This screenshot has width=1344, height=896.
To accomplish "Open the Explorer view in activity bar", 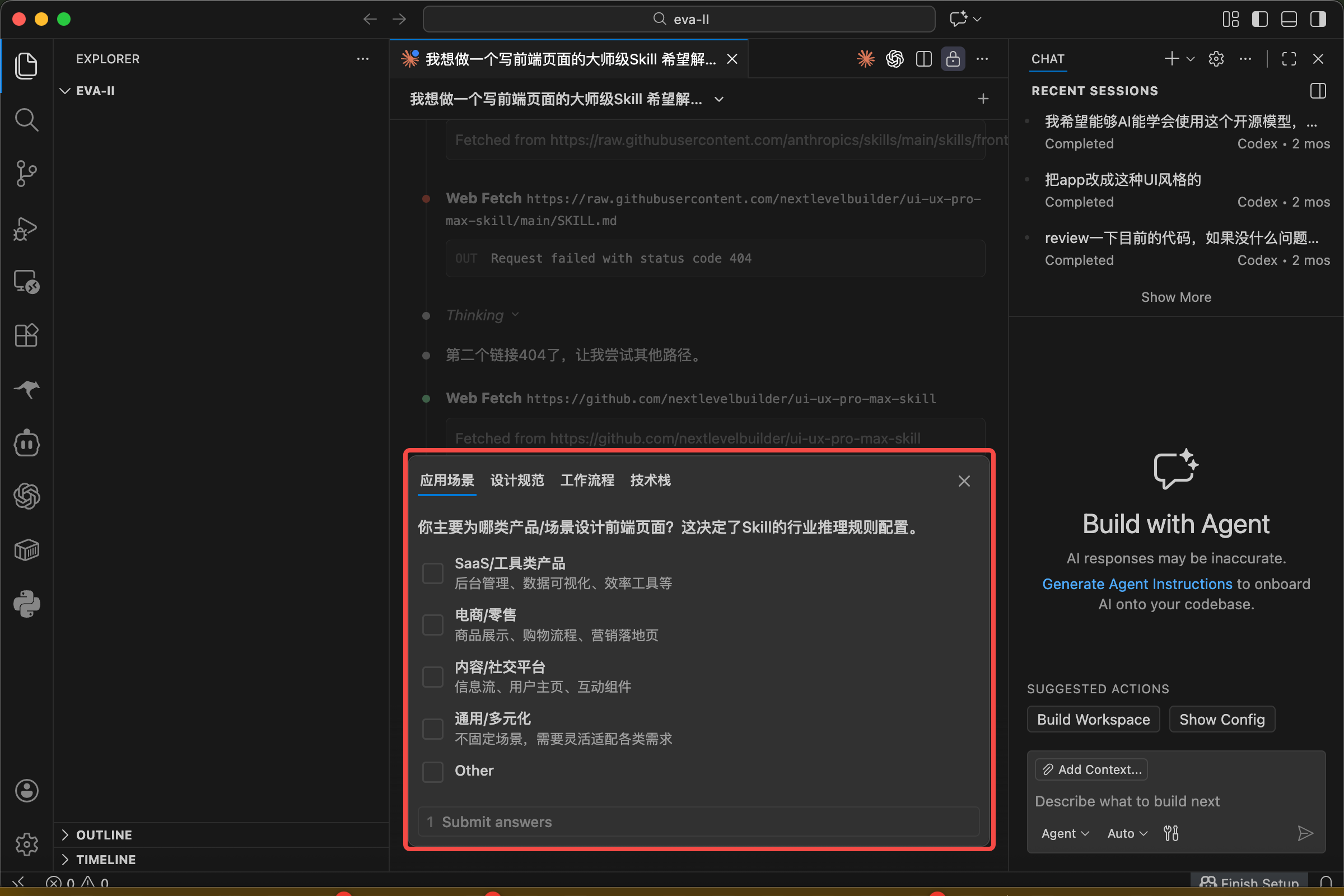I will pyautogui.click(x=26, y=66).
